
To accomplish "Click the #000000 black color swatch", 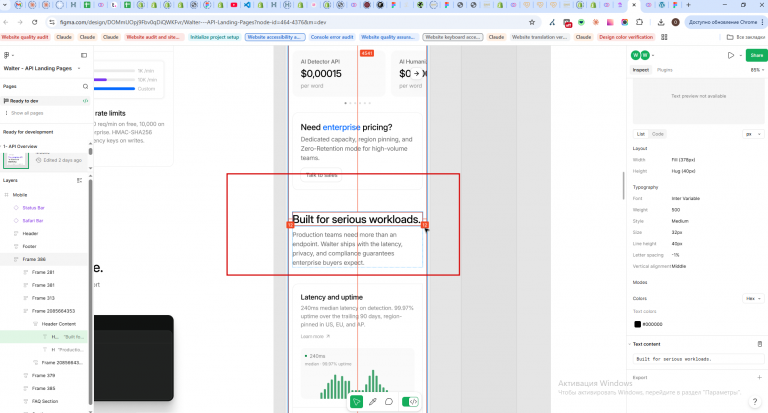I will point(637,324).
